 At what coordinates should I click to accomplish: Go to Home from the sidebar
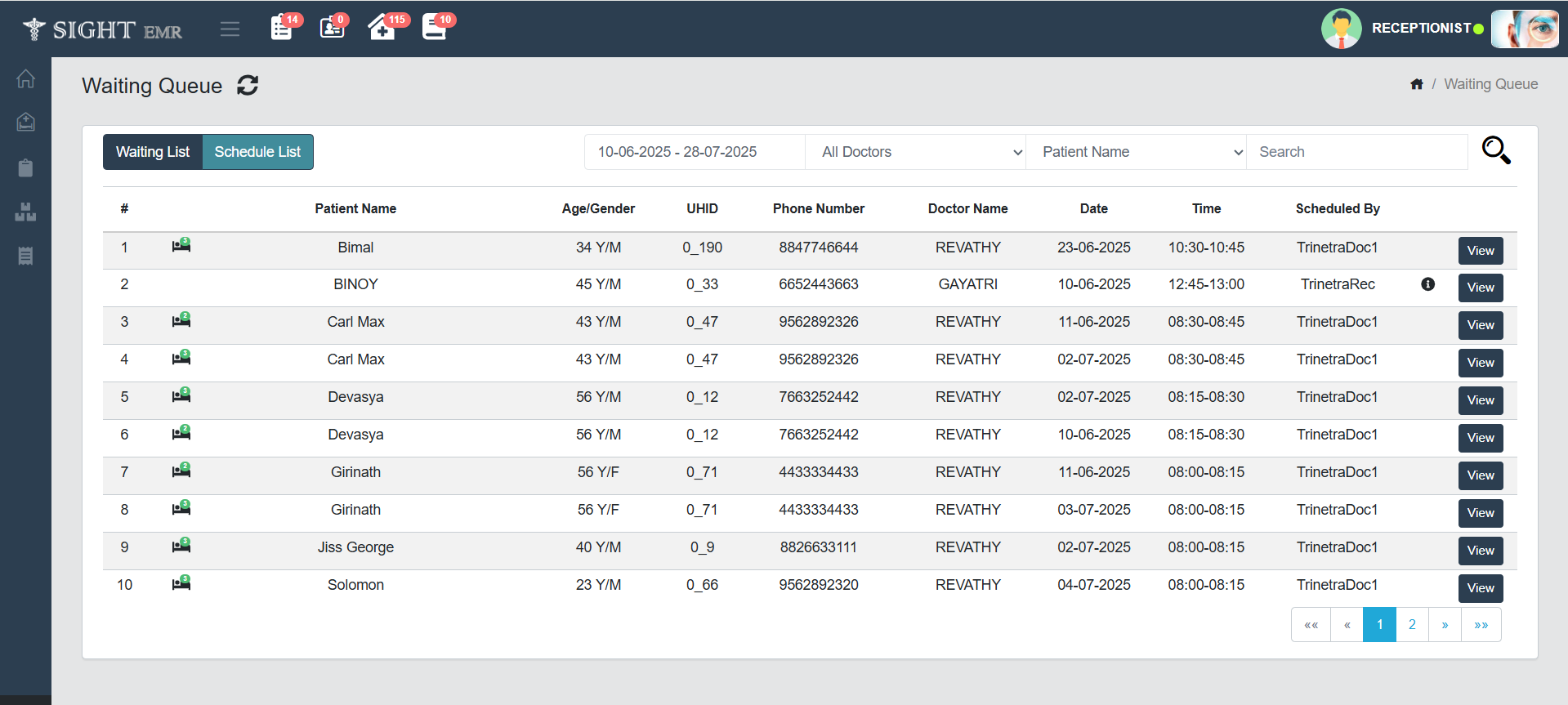tap(25, 79)
